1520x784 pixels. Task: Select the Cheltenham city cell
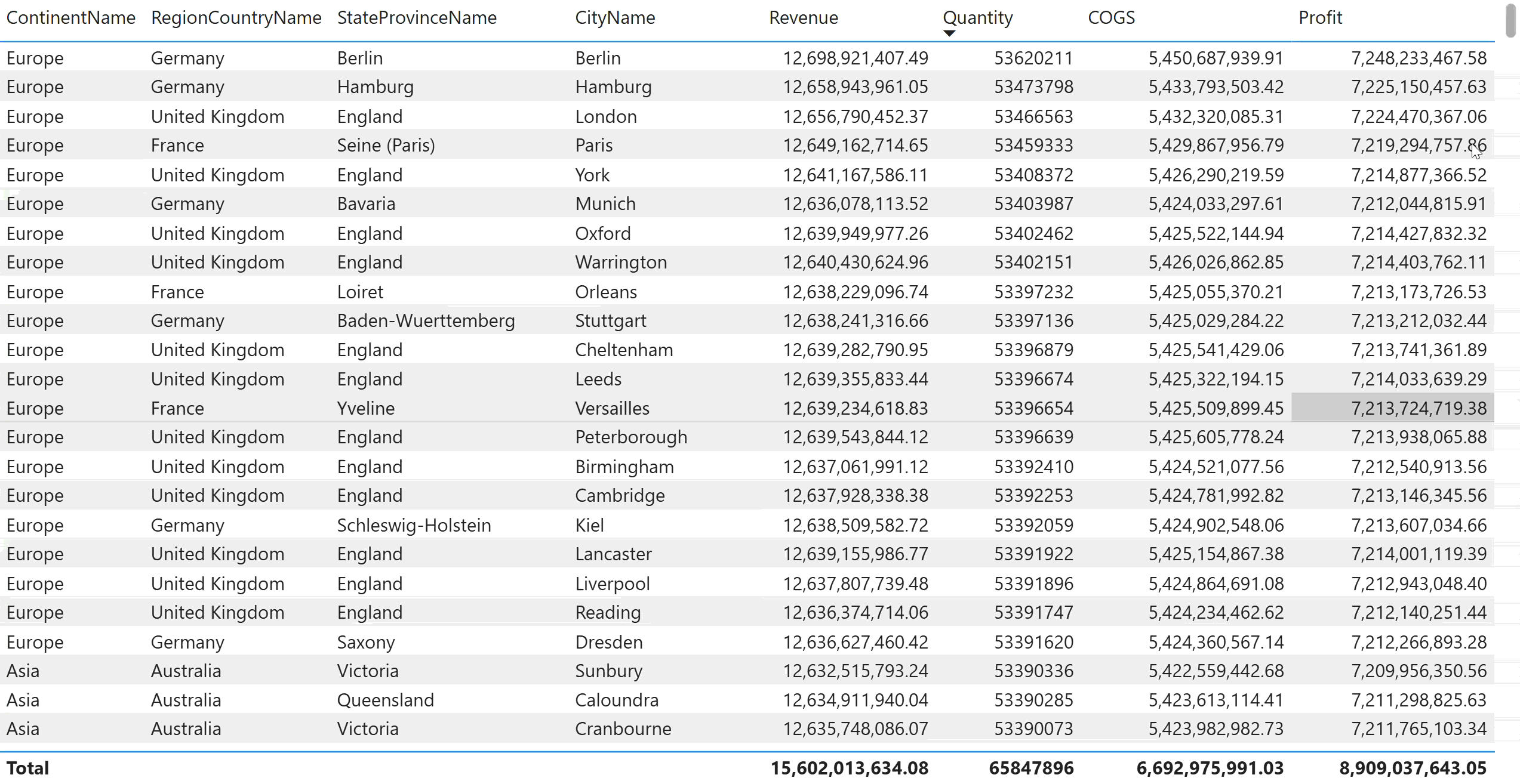624,350
